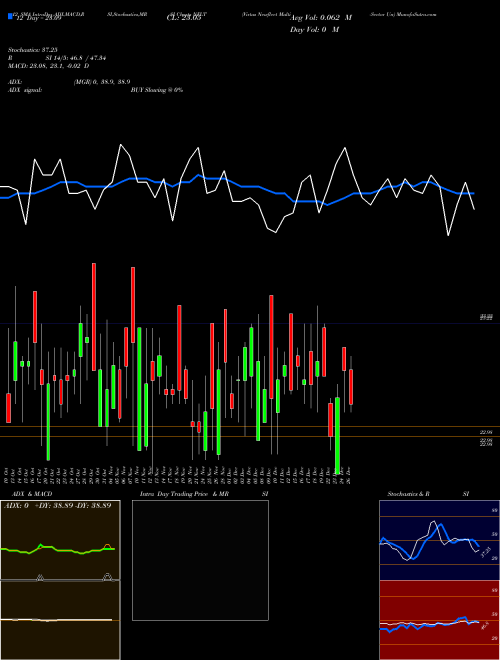This screenshot has height=660, width=500.
Task: Select the 'Day Vol: 0 M' text
Action: click(x=314, y=30)
